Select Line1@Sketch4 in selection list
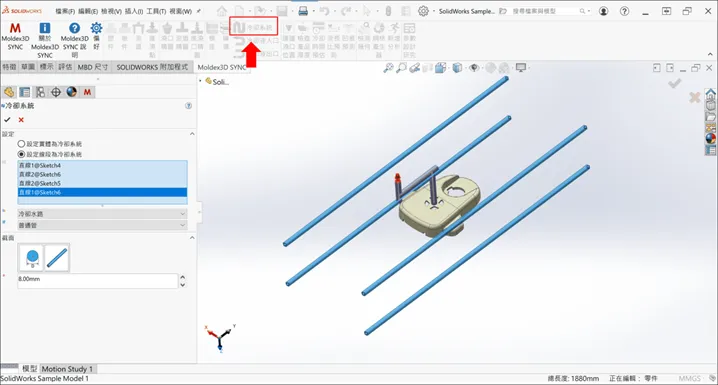 [x=102, y=165]
